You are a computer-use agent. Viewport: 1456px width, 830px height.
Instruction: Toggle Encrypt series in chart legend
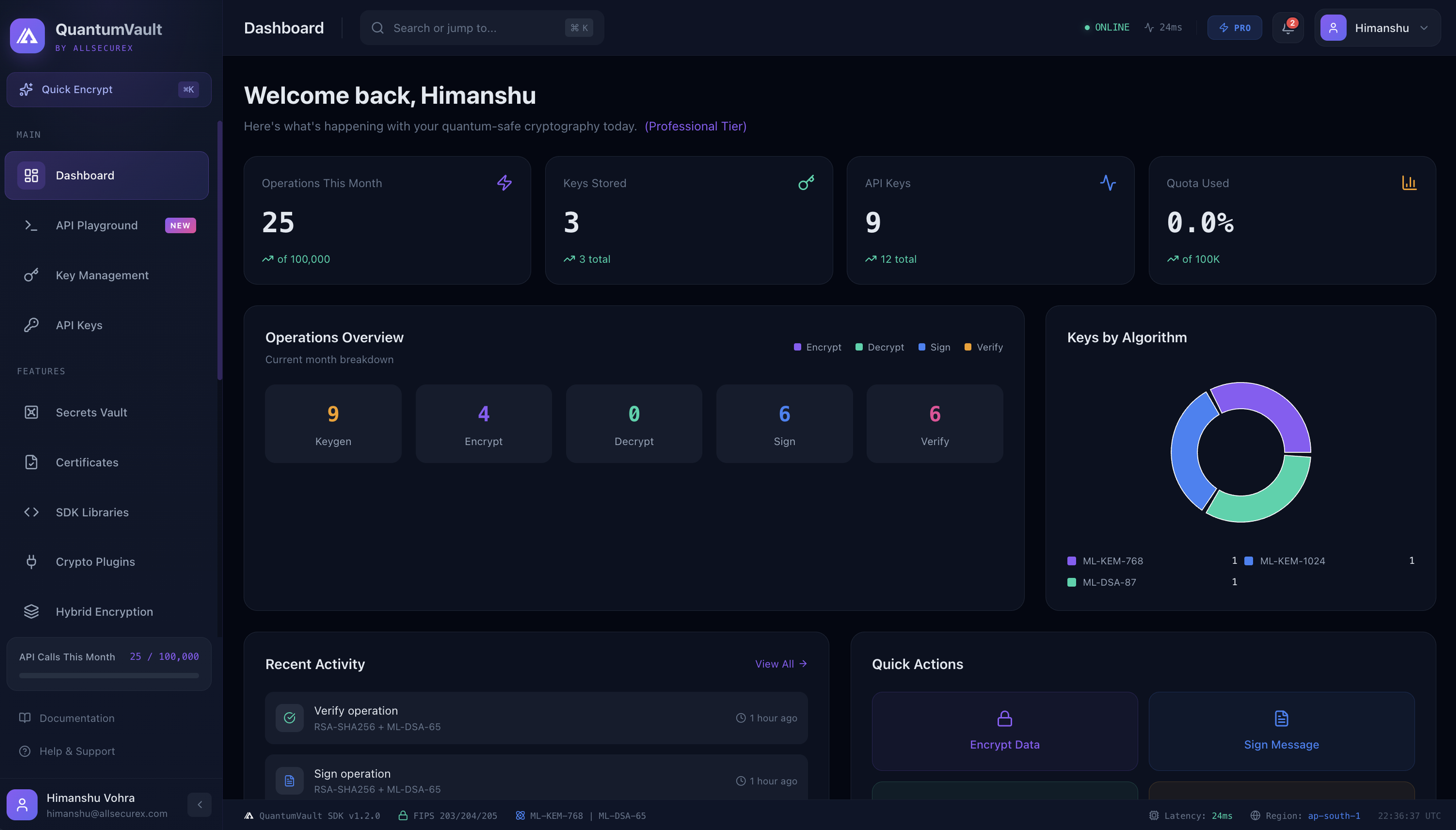coord(817,347)
